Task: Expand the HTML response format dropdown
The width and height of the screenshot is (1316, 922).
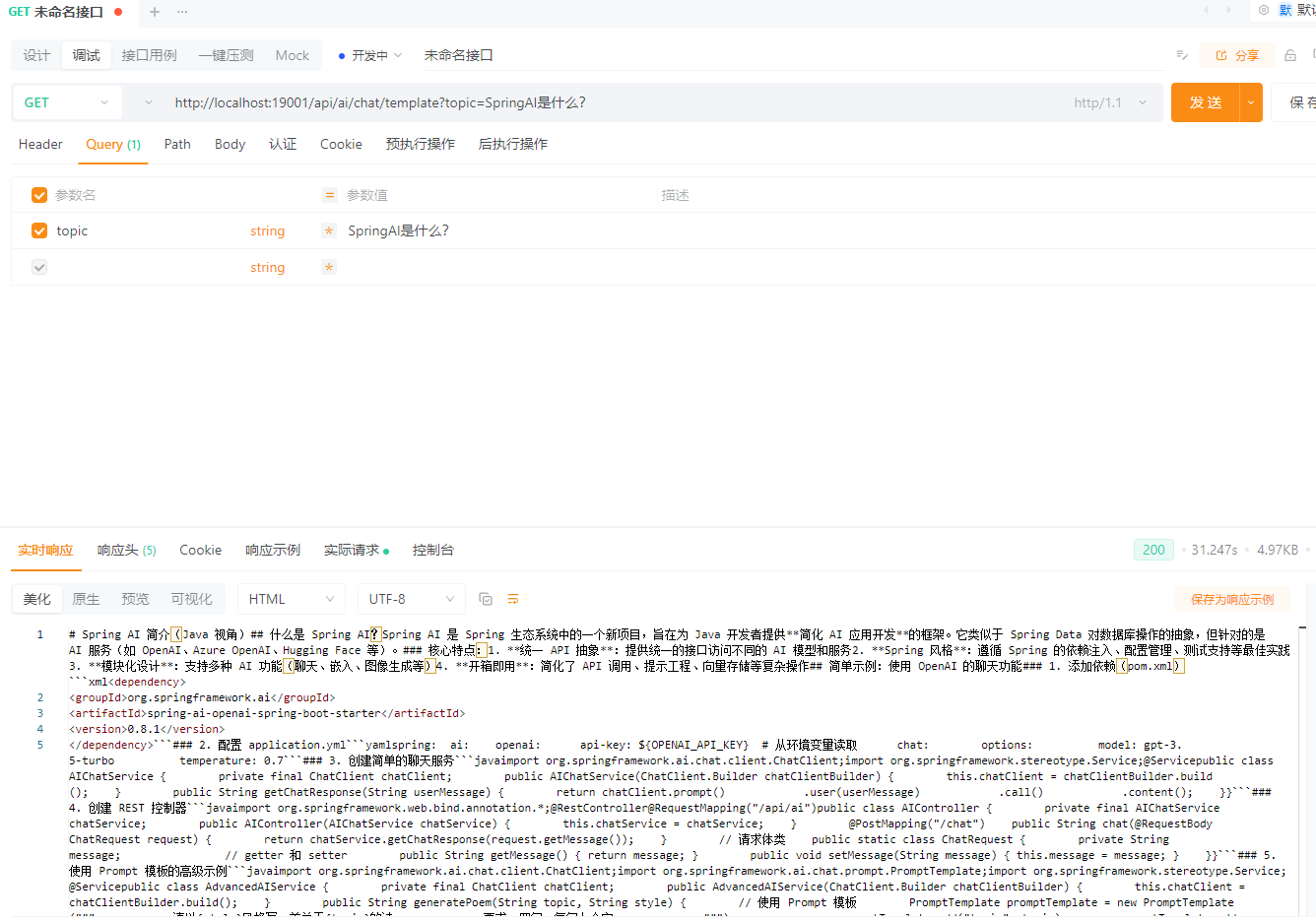Action: tap(292, 599)
